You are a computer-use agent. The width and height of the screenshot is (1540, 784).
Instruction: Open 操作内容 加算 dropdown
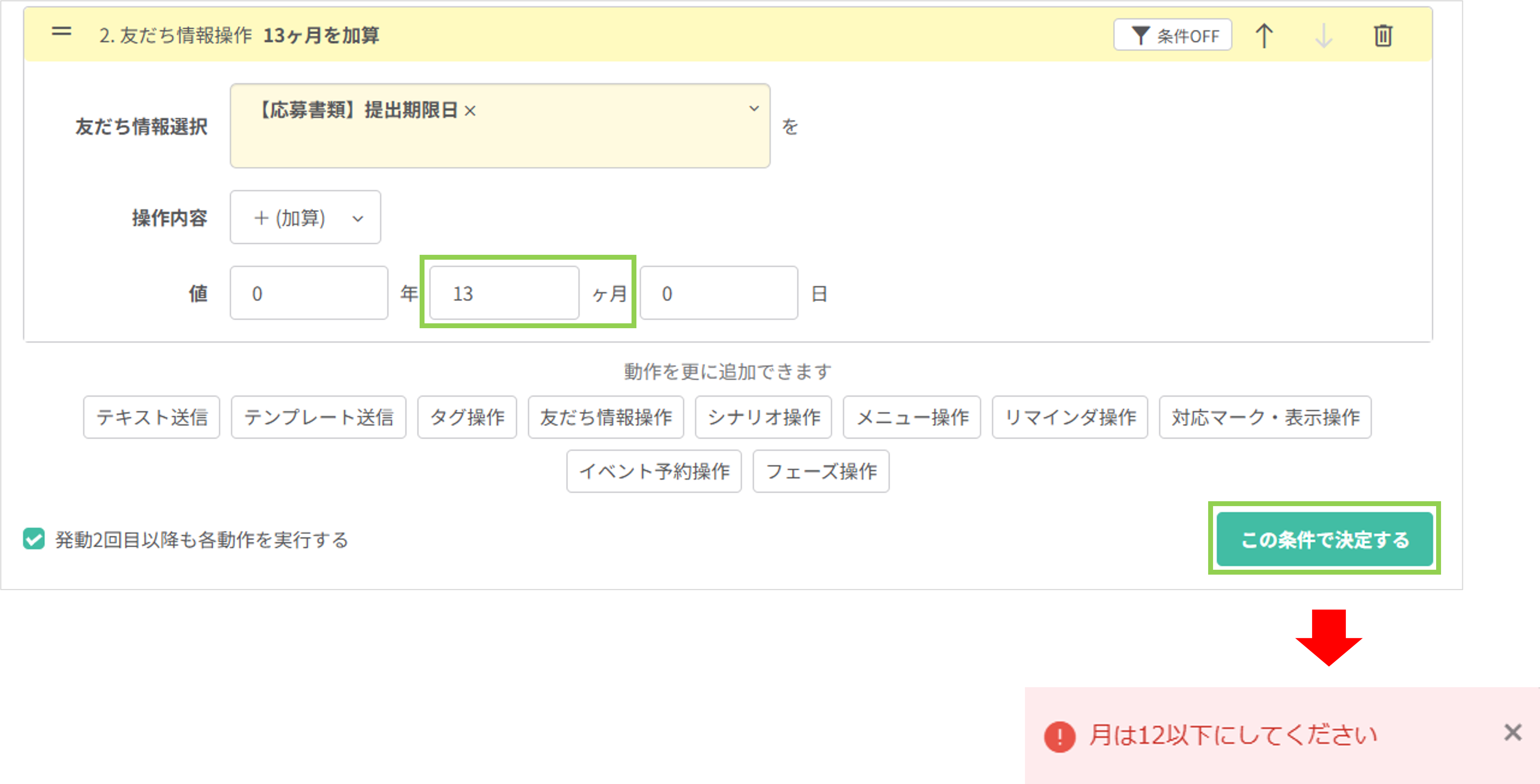[305, 217]
